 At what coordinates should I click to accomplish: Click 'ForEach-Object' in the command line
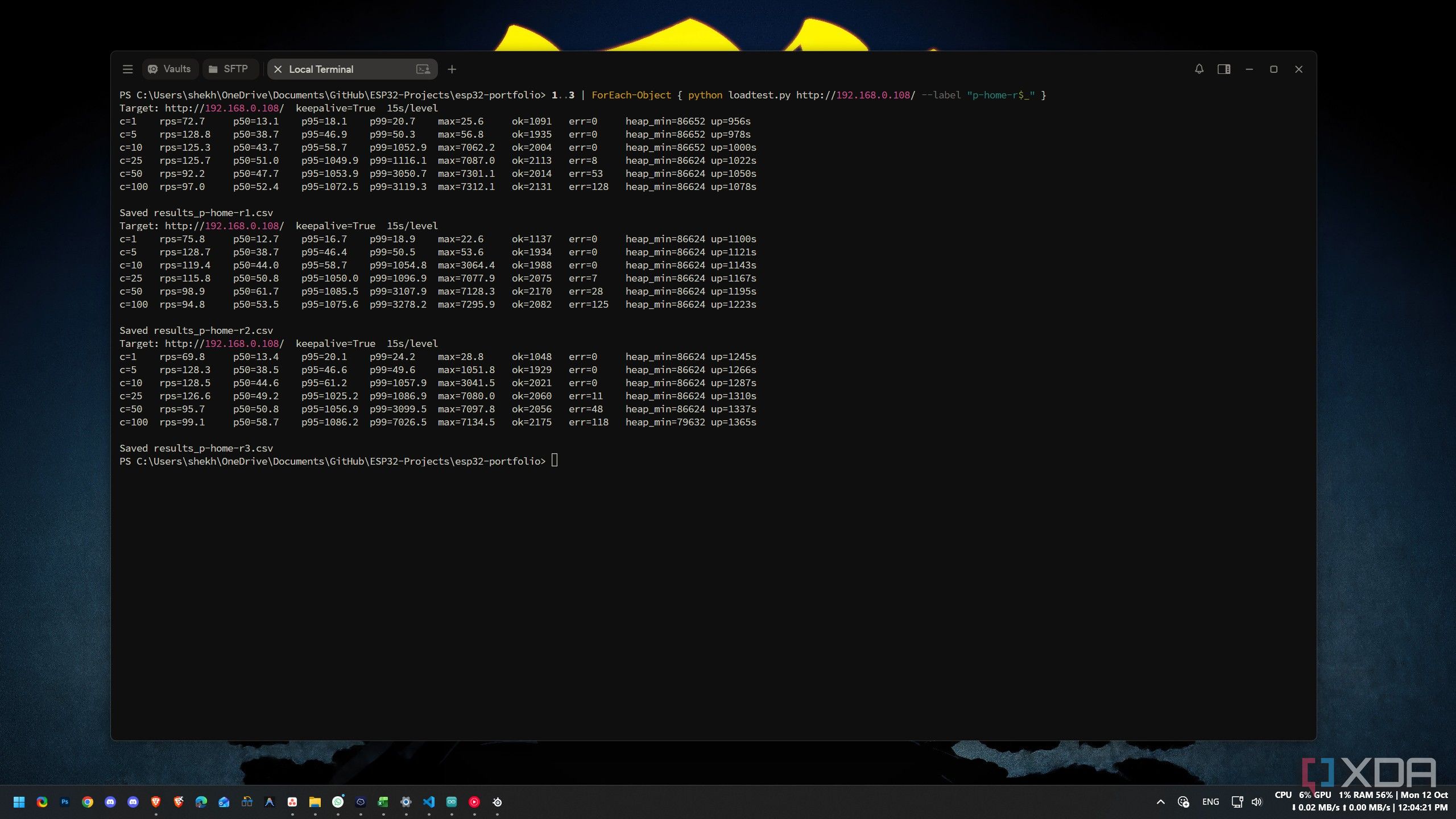click(x=631, y=95)
